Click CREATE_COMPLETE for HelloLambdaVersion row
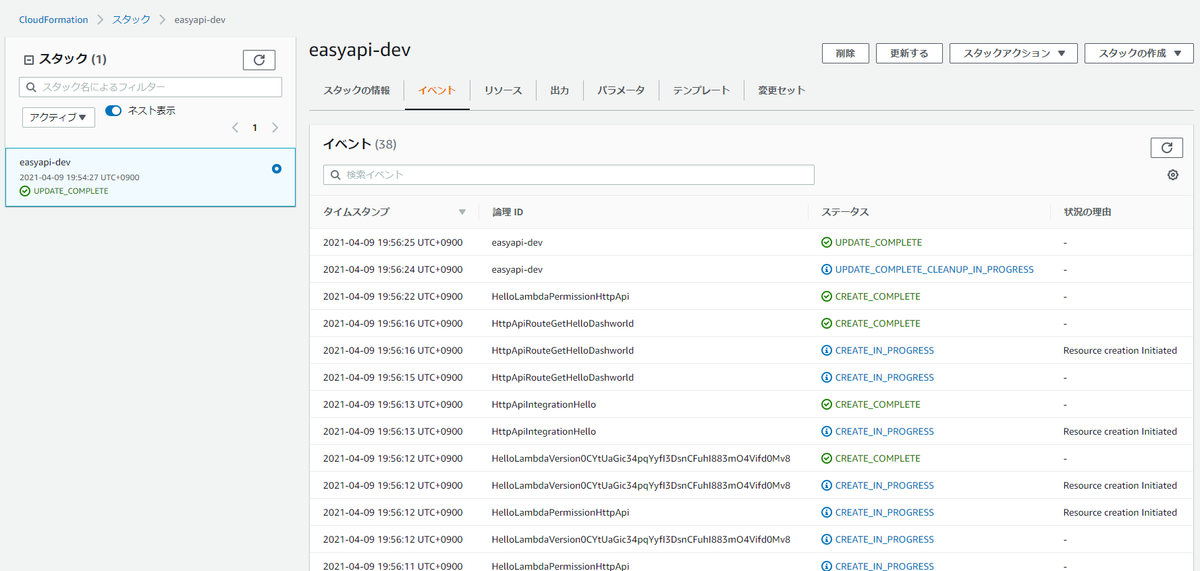The width and height of the screenshot is (1200, 571). coord(877,459)
